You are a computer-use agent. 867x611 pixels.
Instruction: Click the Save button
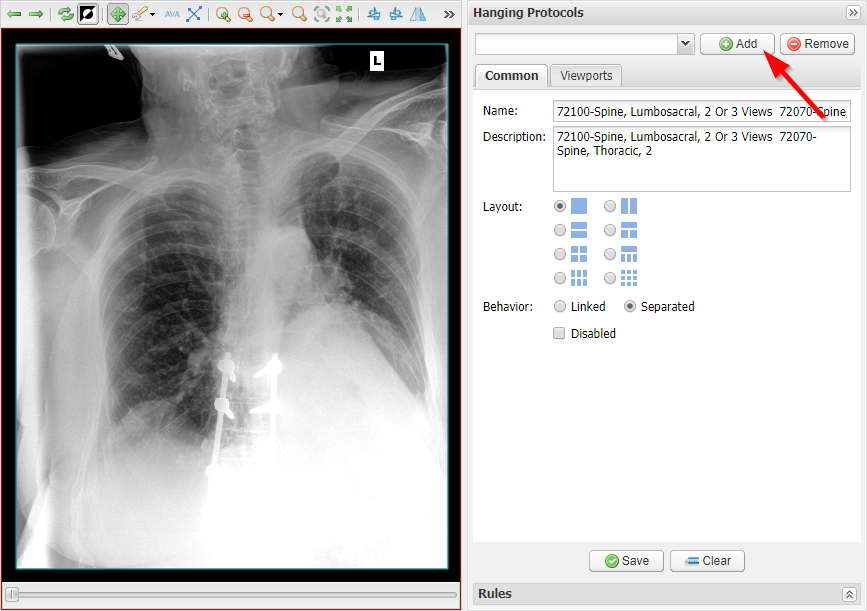pyautogui.click(x=626, y=561)
